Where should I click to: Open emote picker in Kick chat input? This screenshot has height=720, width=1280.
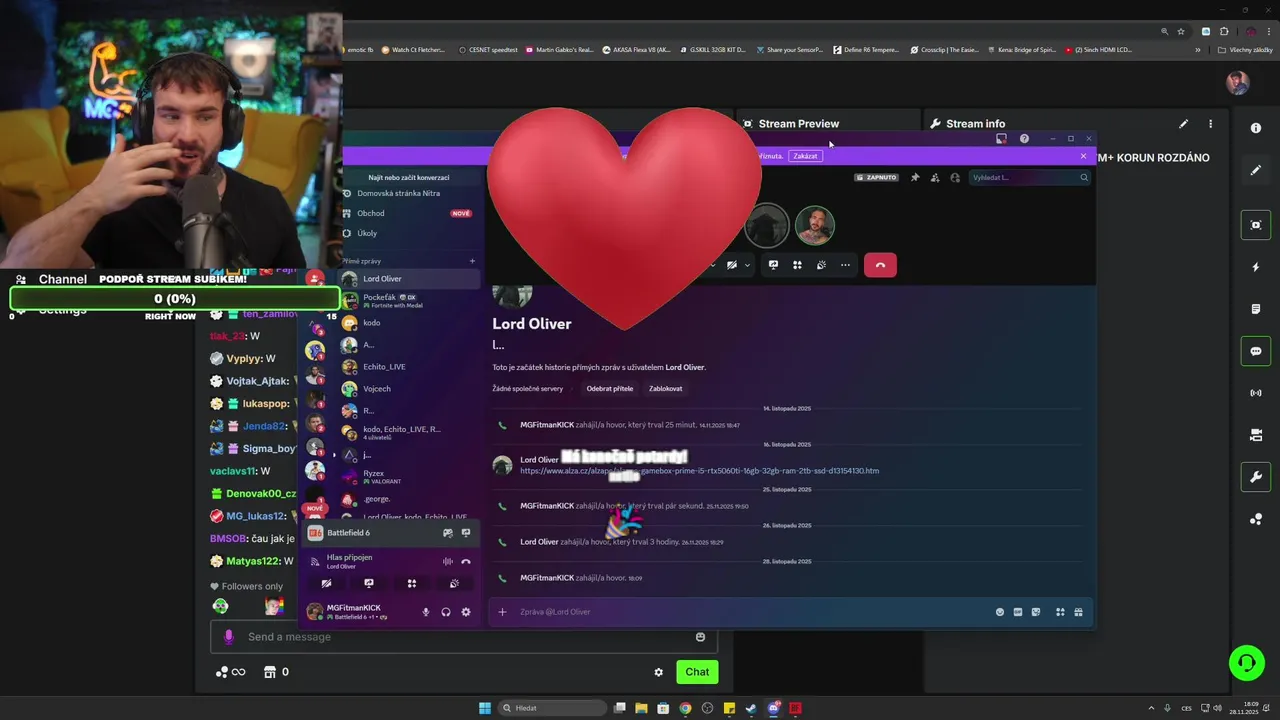pyautogui.click(x=700, y=637)
